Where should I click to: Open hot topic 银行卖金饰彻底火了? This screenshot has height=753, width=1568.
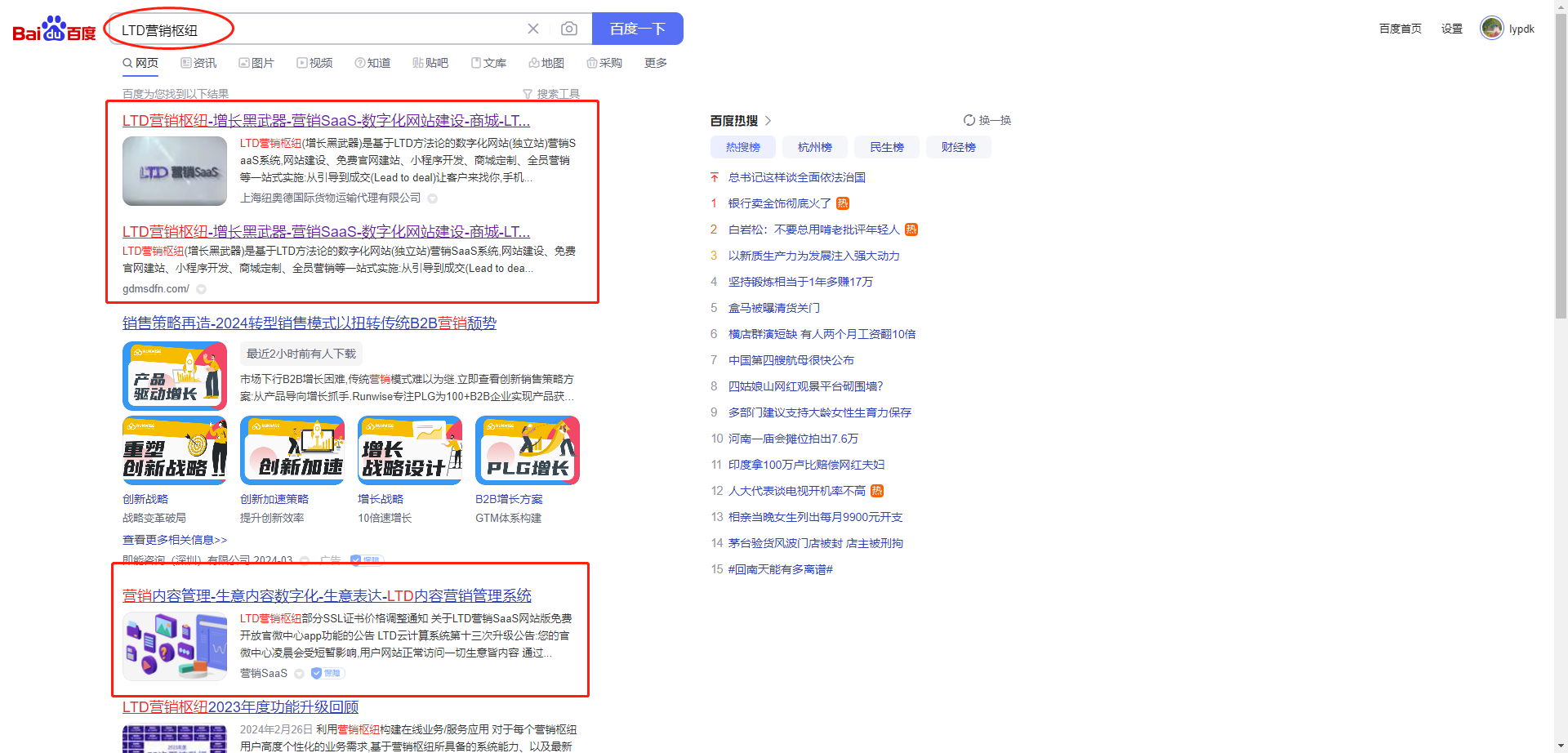pos(780,203)
